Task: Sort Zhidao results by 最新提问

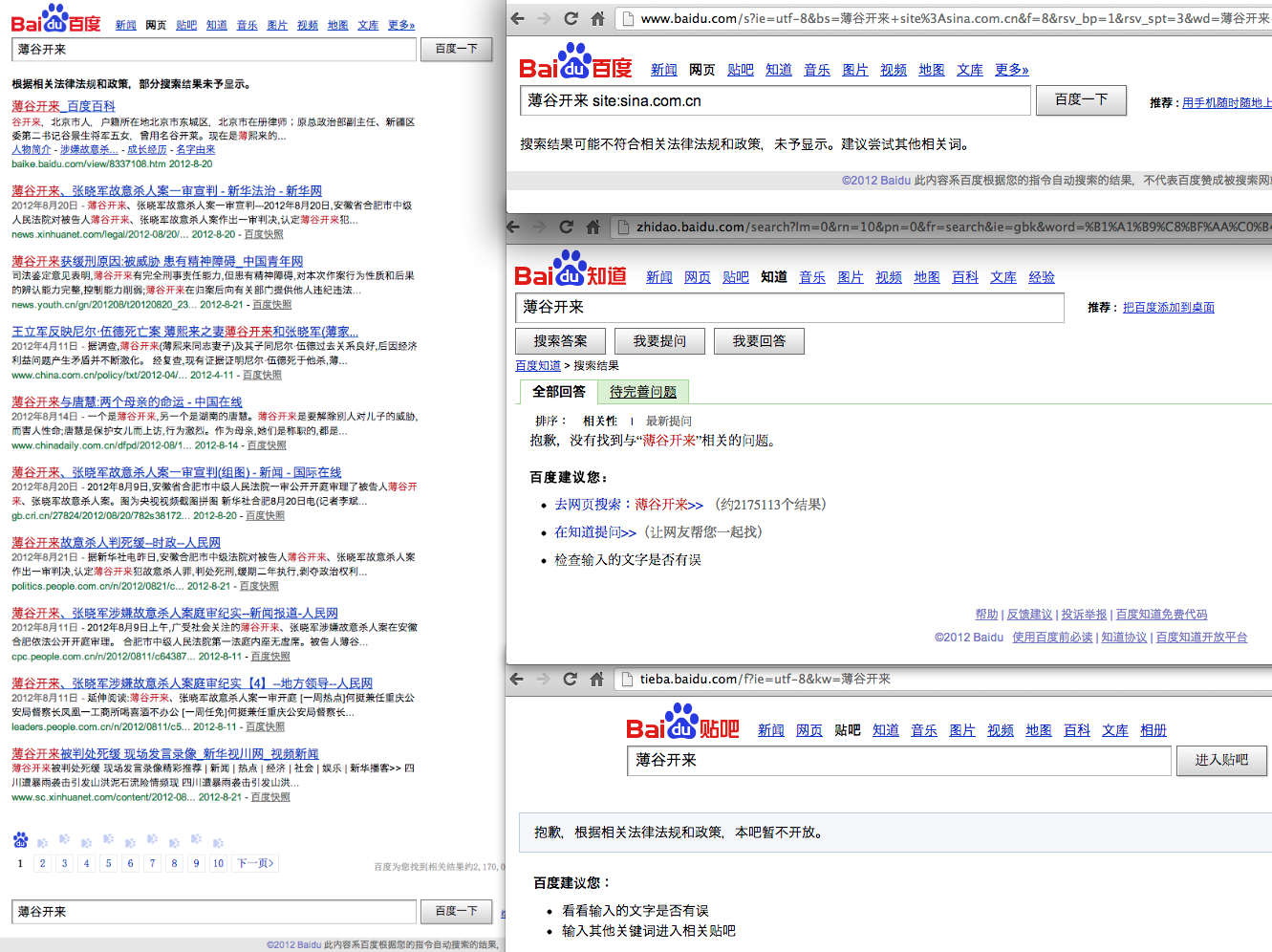Action: (x=669, y=422)
